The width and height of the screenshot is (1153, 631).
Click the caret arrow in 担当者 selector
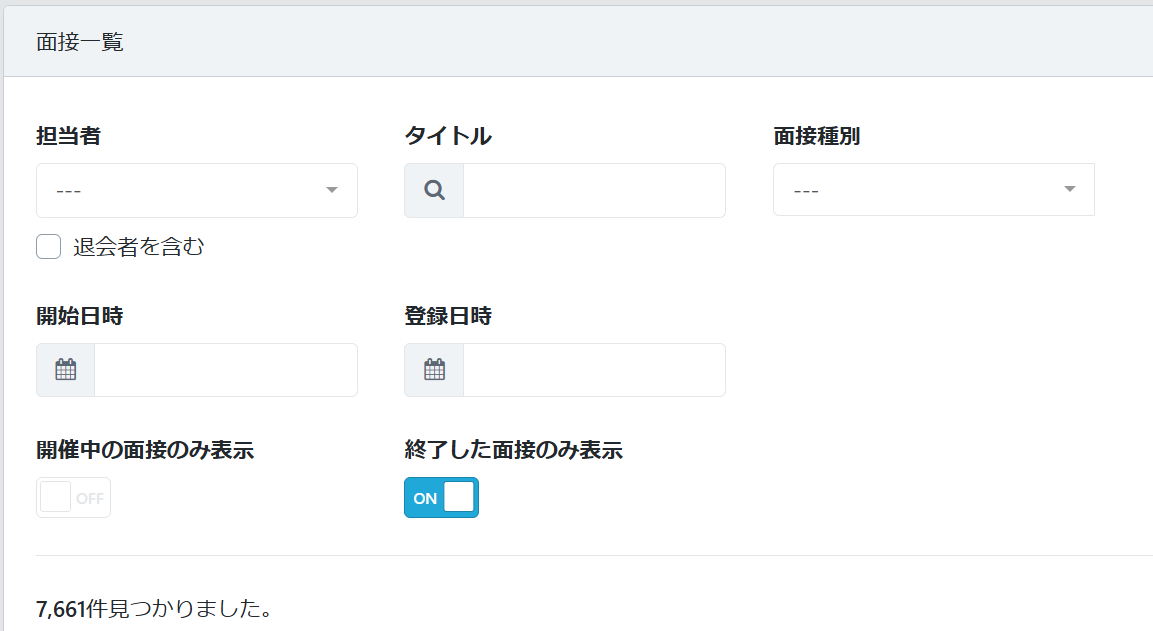(332, 190)
